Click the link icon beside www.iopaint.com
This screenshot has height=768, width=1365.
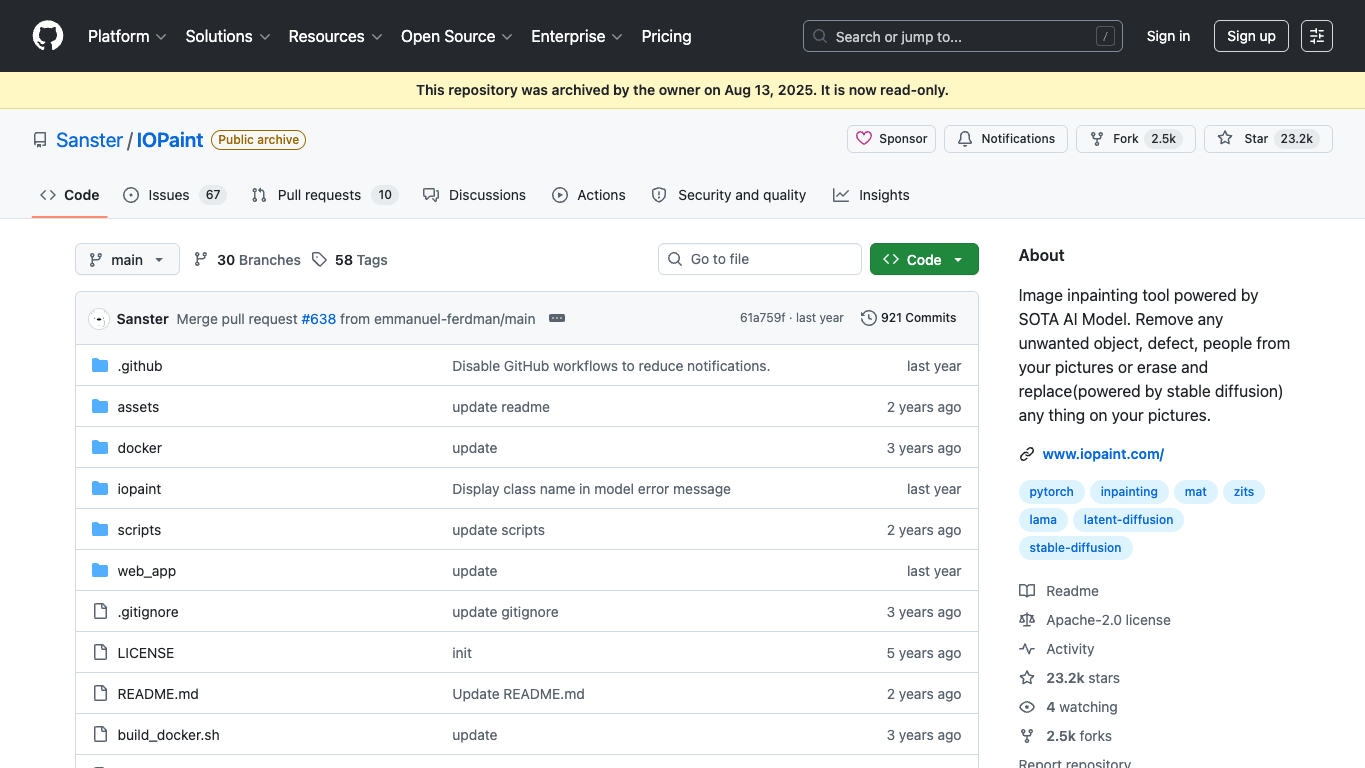[x=1027, y=454]
